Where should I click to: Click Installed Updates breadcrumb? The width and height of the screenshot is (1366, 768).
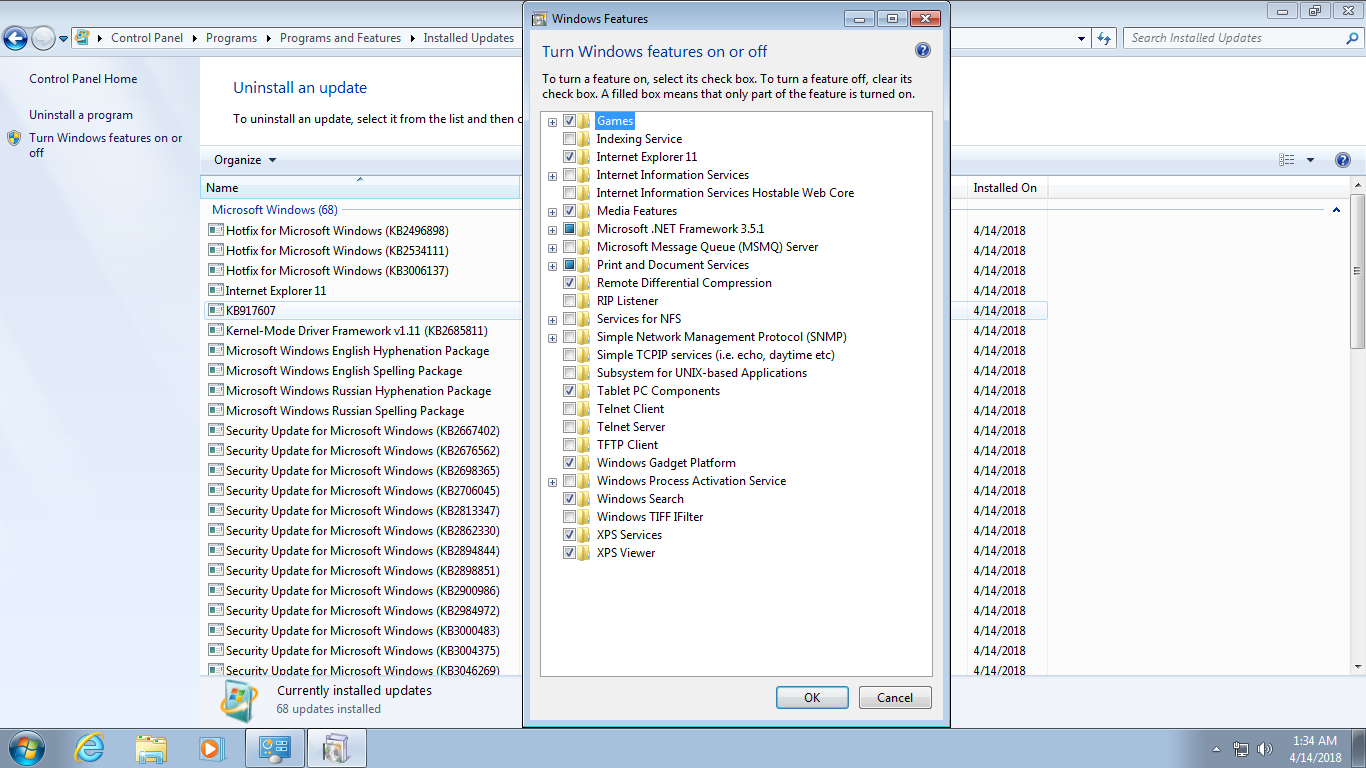468,38
